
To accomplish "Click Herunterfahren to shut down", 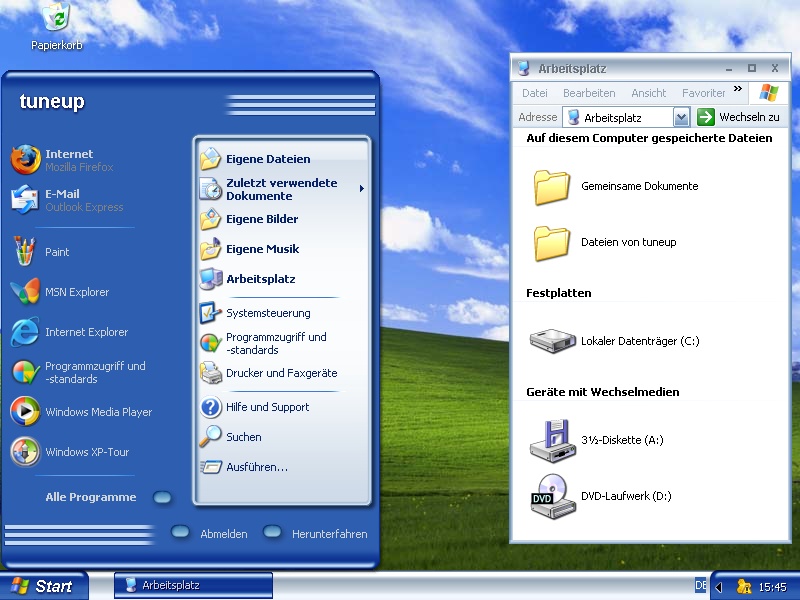I will (315, 533).
